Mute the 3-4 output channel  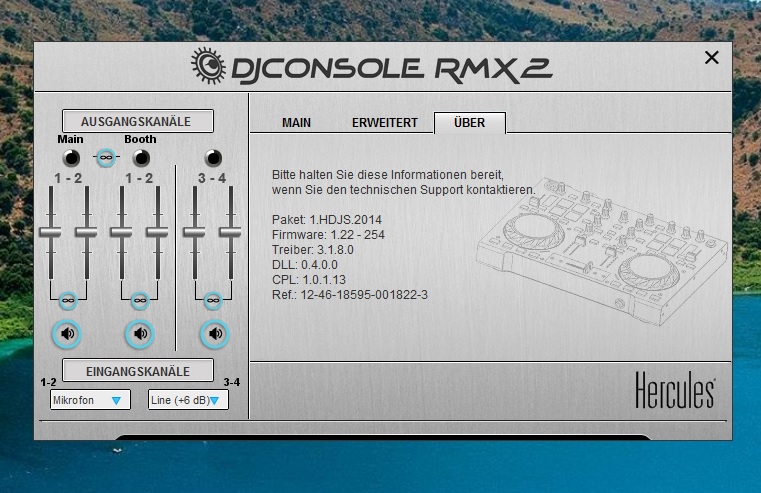pyautogui.click(x=215, y=334)
